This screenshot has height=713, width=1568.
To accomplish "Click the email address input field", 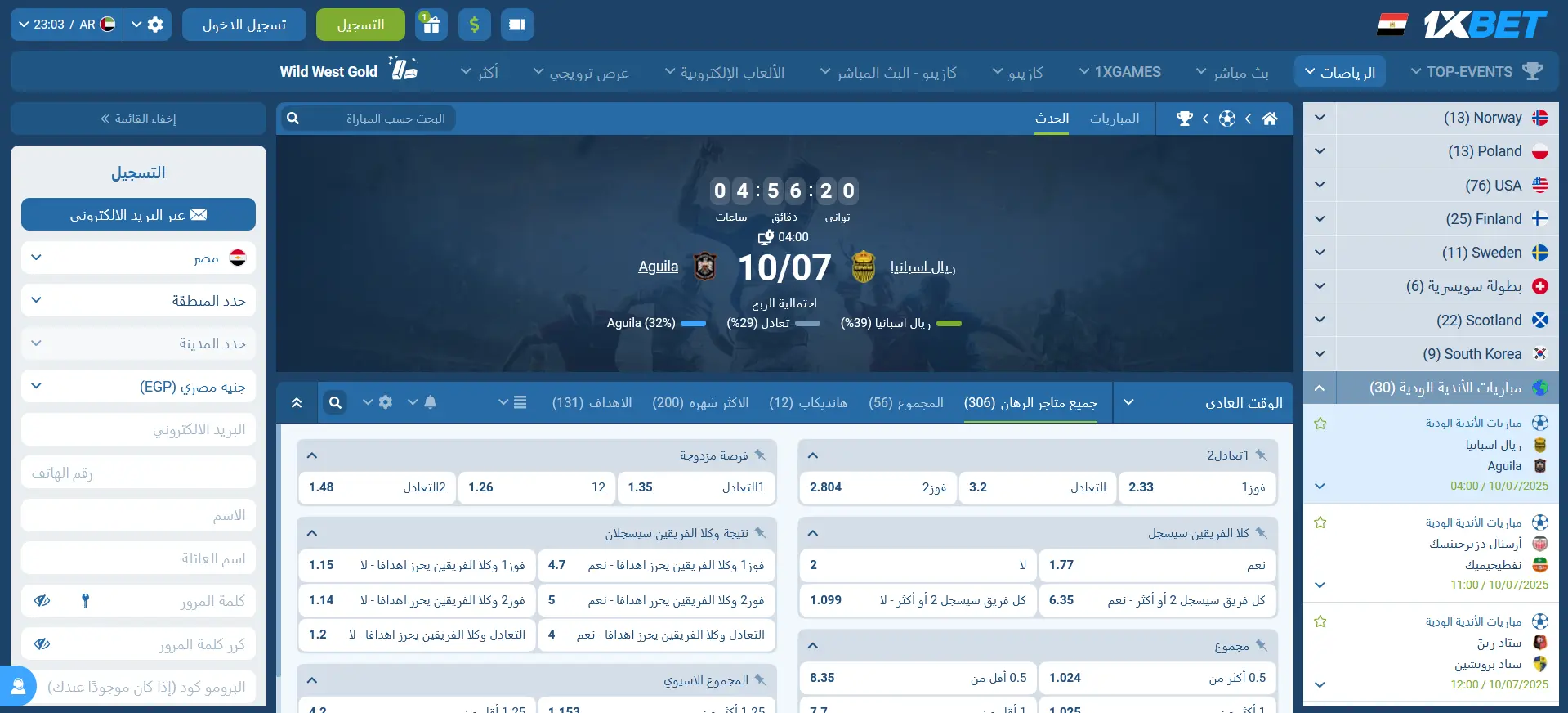I will coord(138,429).
